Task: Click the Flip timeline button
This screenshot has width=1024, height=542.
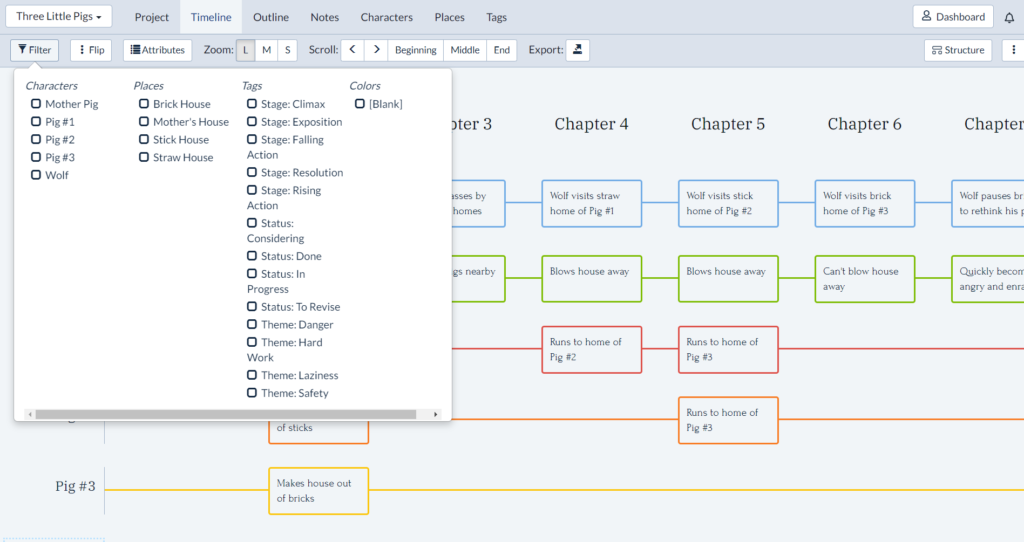Action: point(90,50)
